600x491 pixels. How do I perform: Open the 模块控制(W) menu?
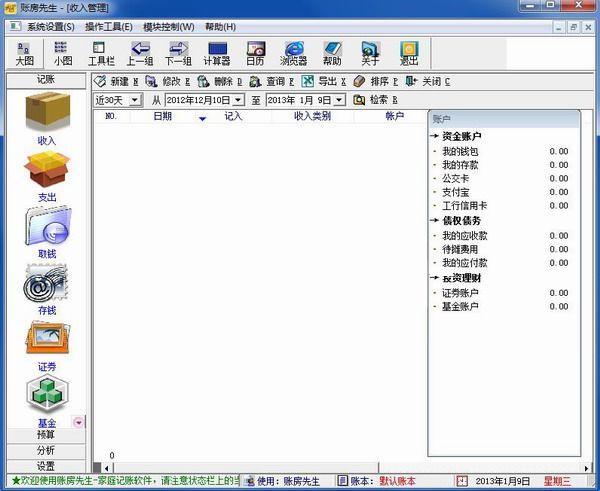169,27
